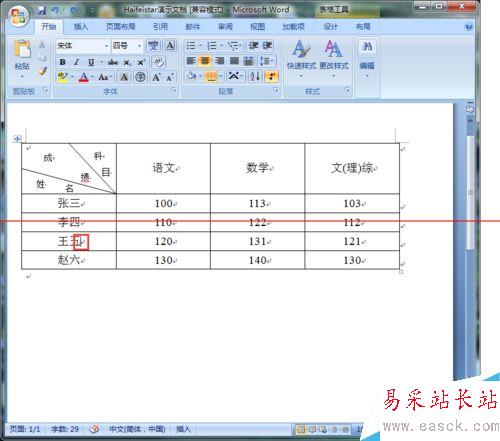
Task: Expand the borders dropdown arrow
Action: tap(221, 77)
